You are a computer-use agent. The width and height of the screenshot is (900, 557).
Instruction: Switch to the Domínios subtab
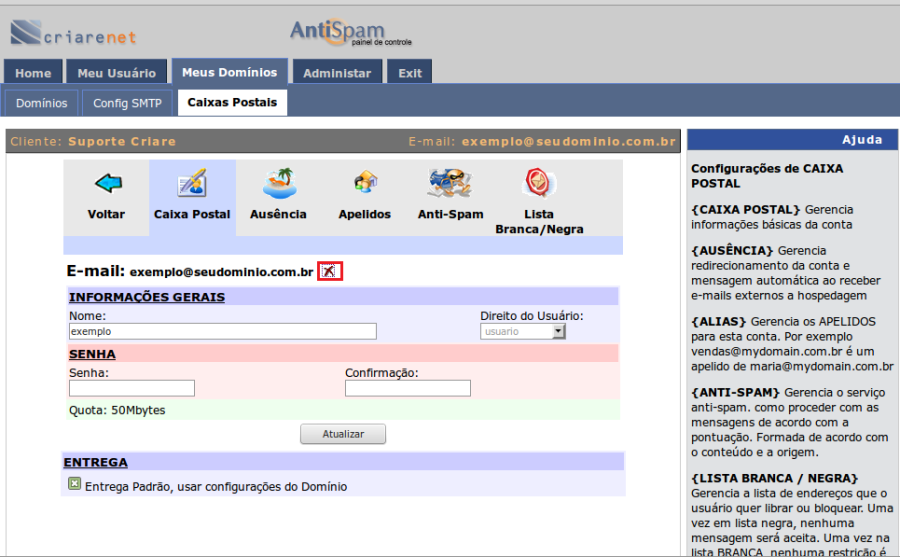click(41, 103)
